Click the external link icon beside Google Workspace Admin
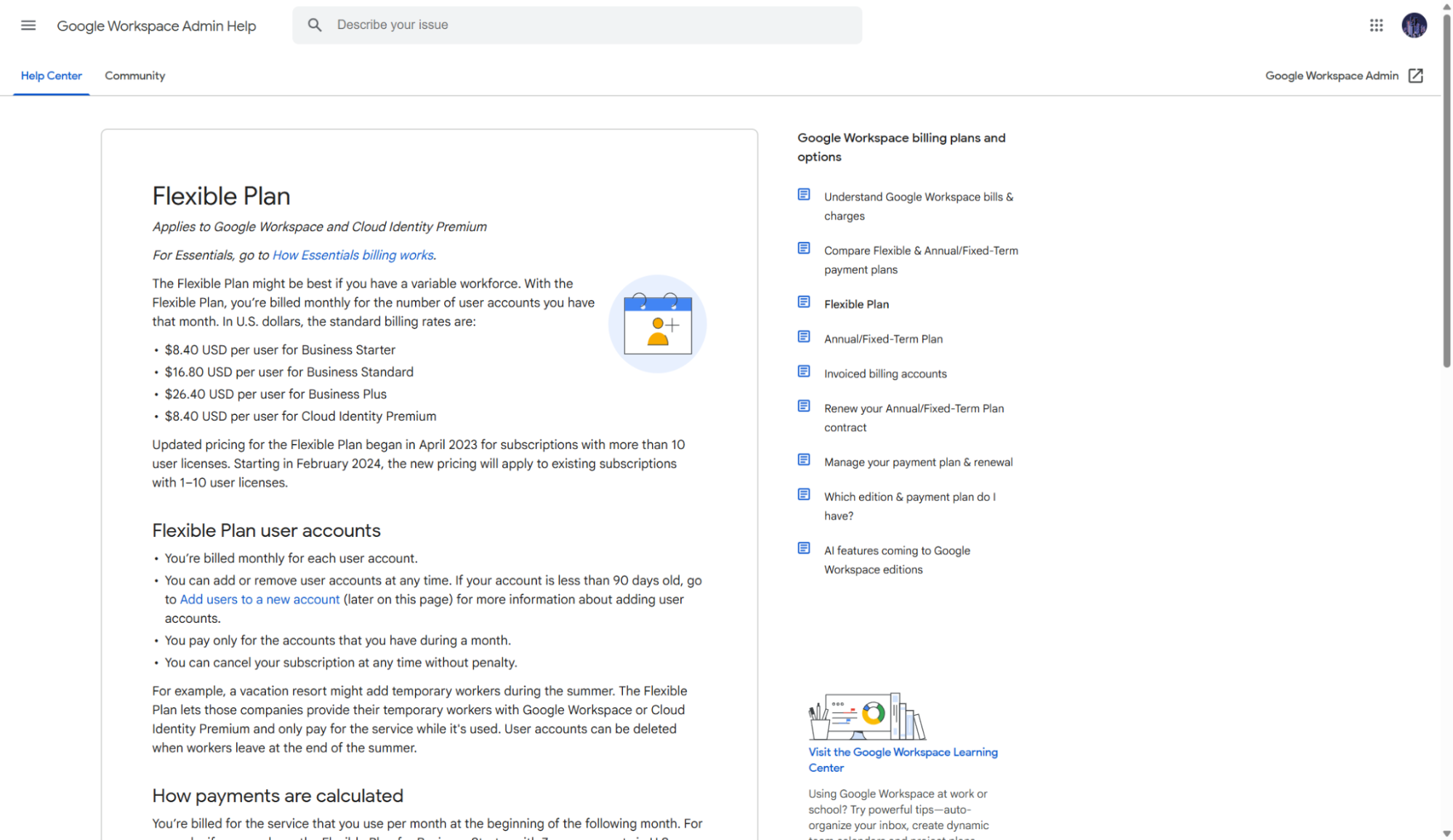The height and width of the screenshot is (840, 1453). [1415, 76]
